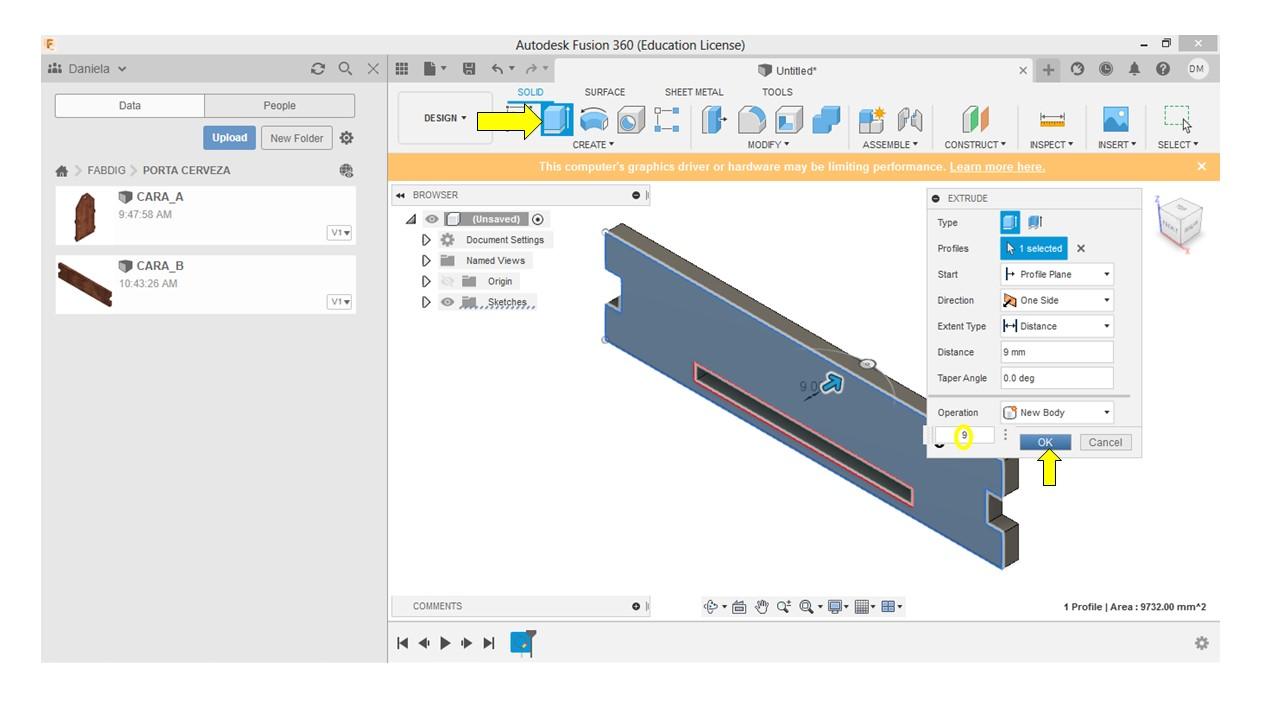Cancel the Extrude dialog
This screenshot has height=720, width=1280.
point(1105,442)
